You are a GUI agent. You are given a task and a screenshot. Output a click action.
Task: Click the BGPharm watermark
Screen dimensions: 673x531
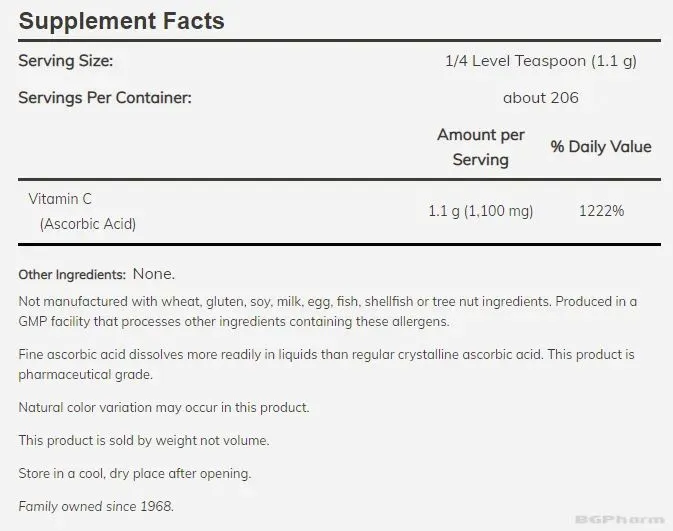(x=619, y=520)
